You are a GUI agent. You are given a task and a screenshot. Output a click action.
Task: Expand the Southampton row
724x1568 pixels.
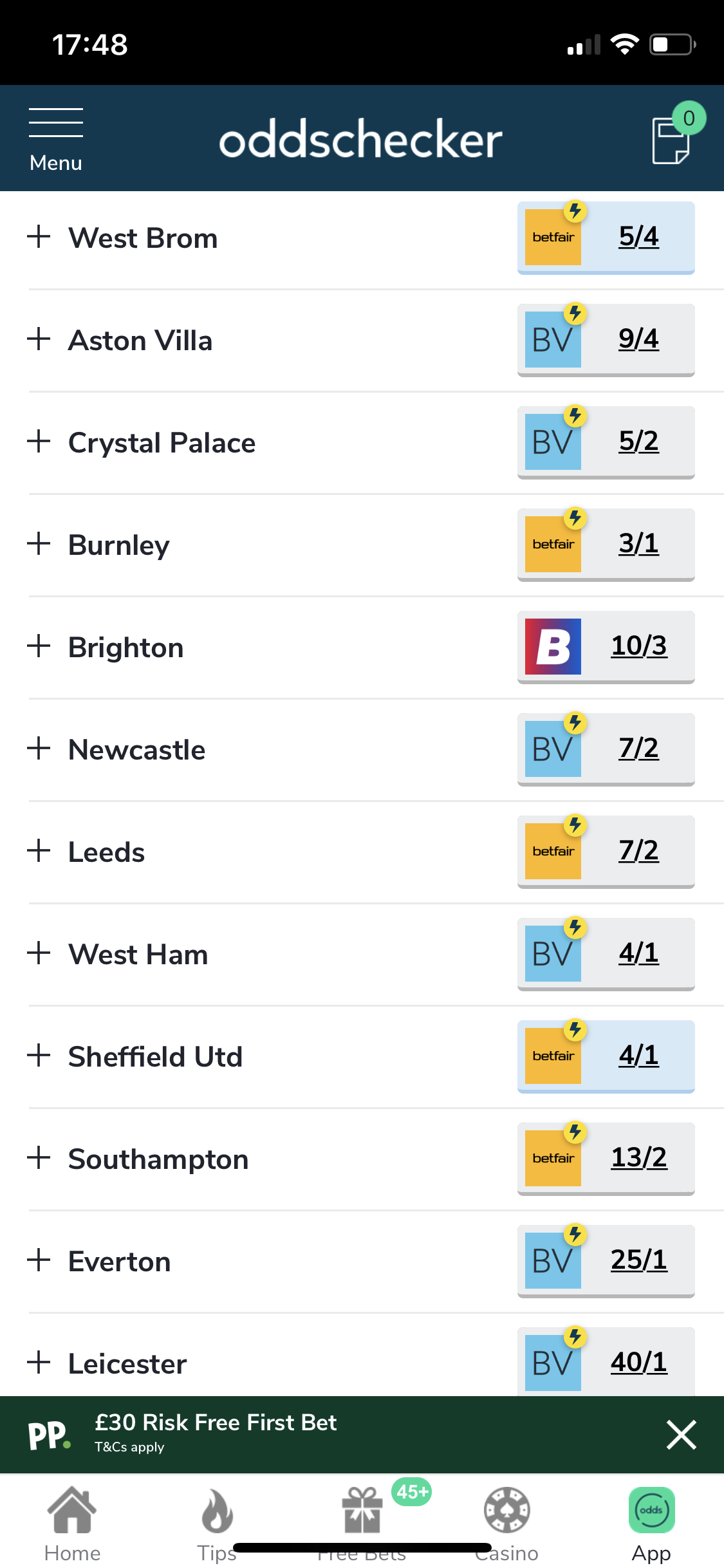tap(39, 1157)
